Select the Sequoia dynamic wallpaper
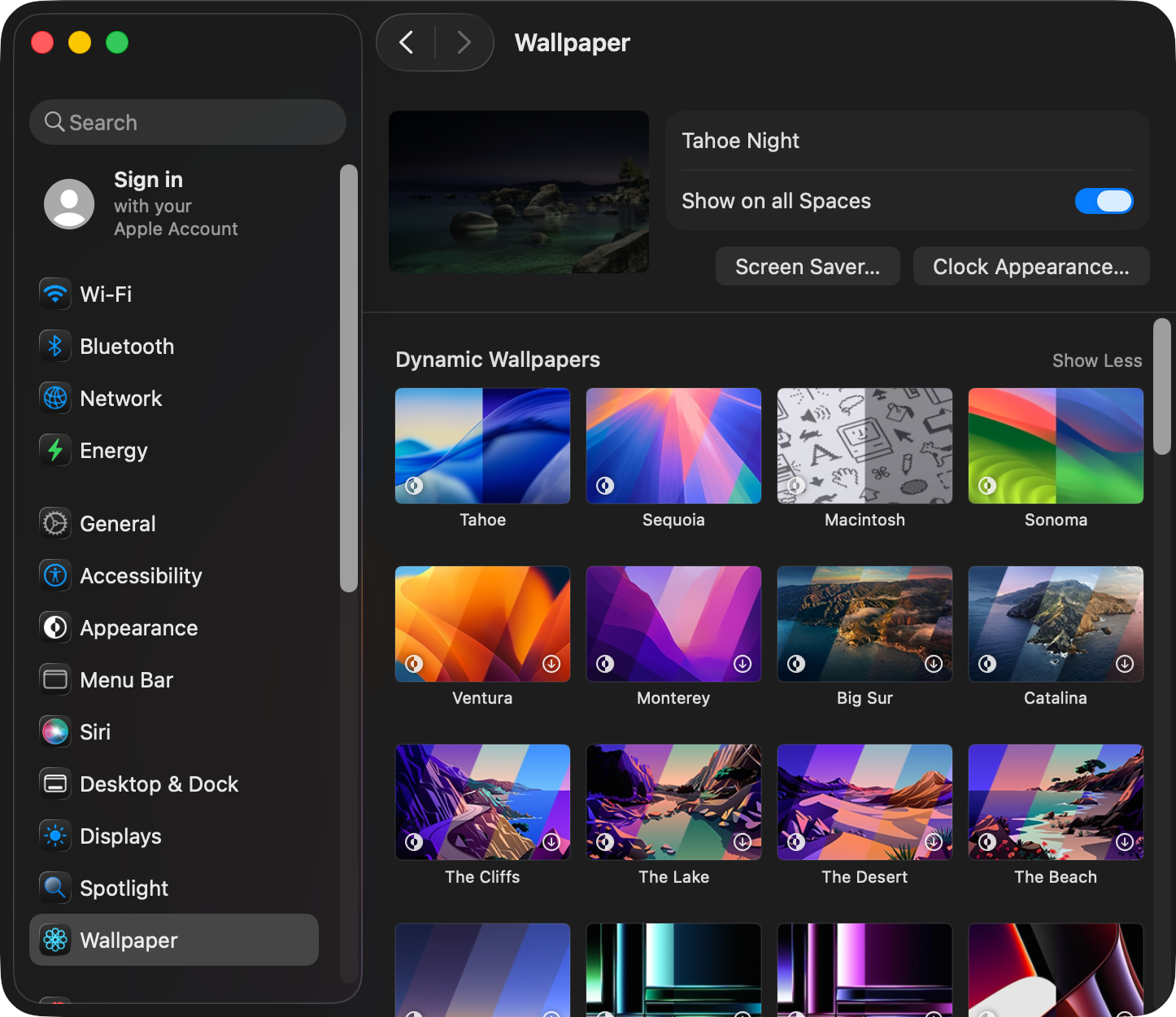Viewport: 1176px width, 1017px height. click(673, 446)
